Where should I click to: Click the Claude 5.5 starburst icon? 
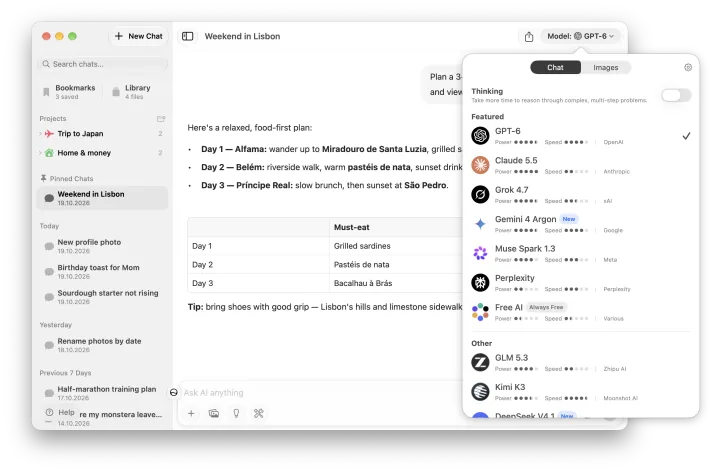(x=480, y=165)
